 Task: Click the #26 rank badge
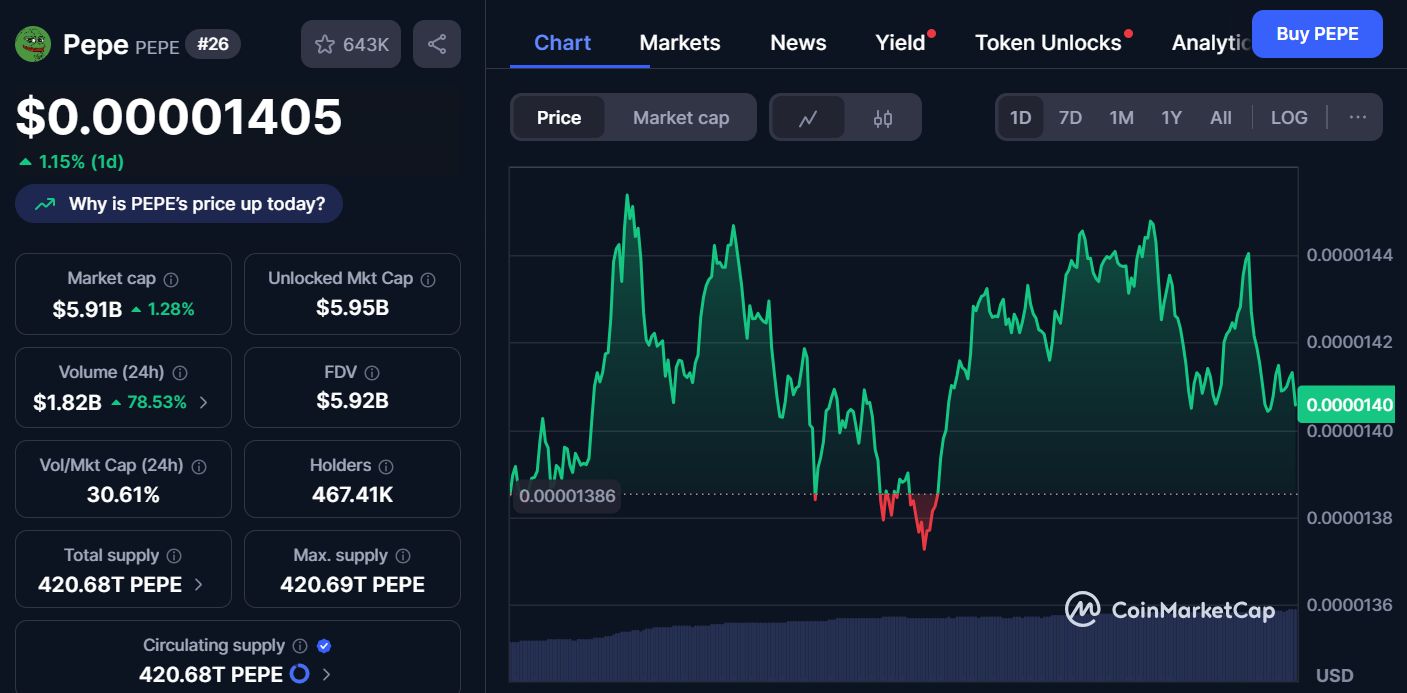[213, 44]
